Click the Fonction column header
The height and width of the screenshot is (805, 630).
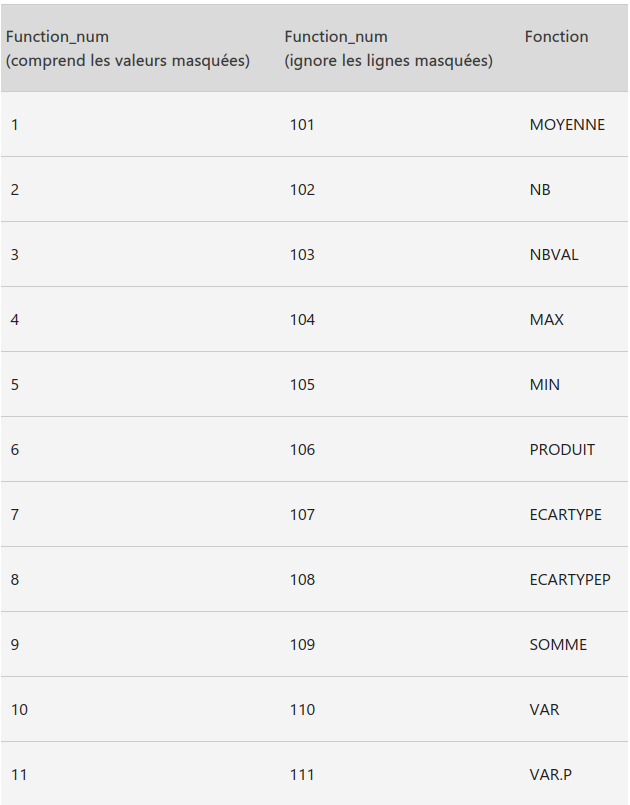[556, 36]
